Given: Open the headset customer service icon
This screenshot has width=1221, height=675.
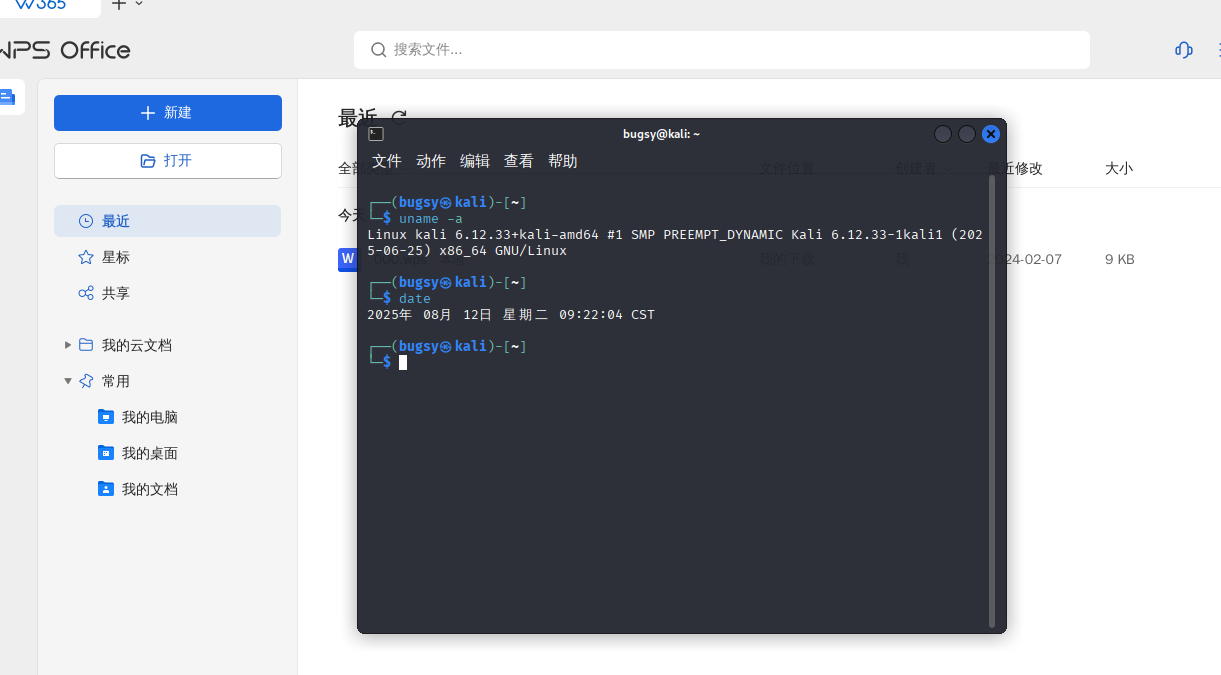Looking at the screenshot, I should pyautogui.click(x=1184, y=50).
